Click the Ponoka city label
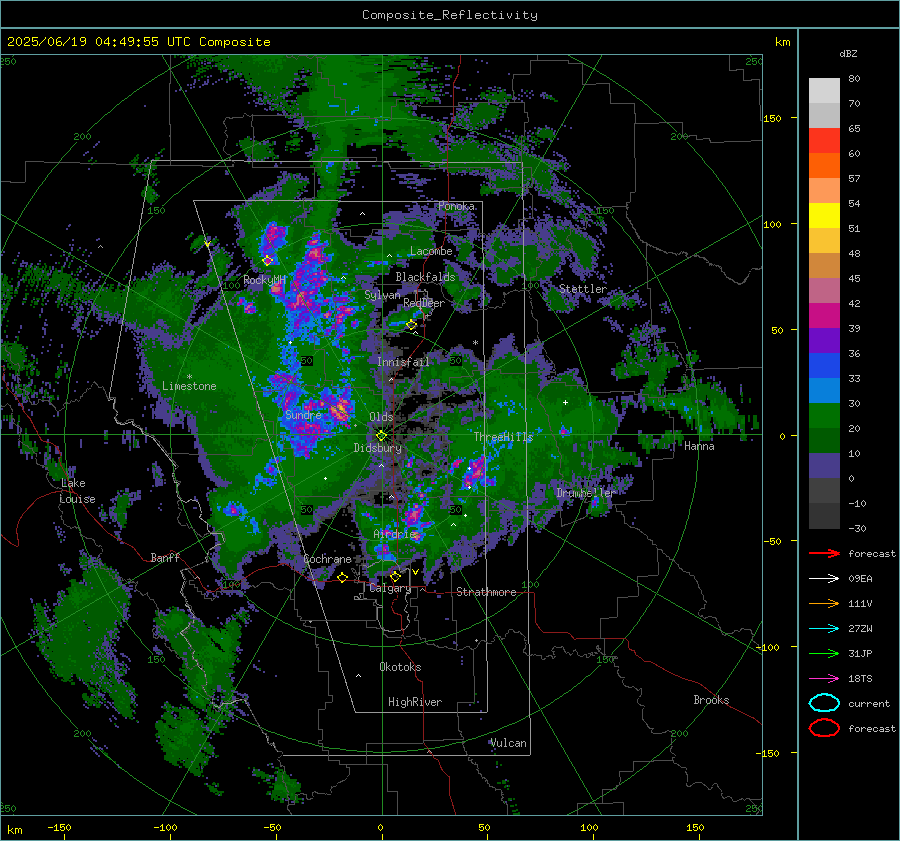 click(x=456, y=206)
